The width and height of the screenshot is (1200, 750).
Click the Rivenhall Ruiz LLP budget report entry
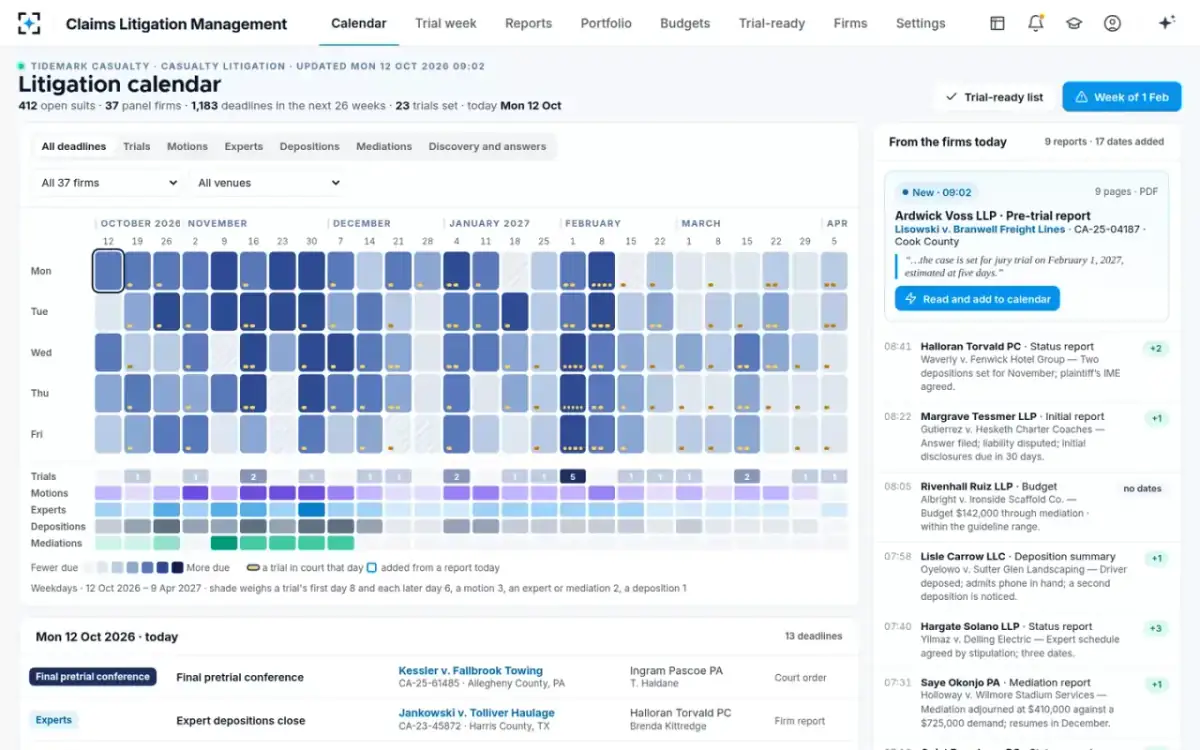pyautogui.click(x=1025, y=506)
